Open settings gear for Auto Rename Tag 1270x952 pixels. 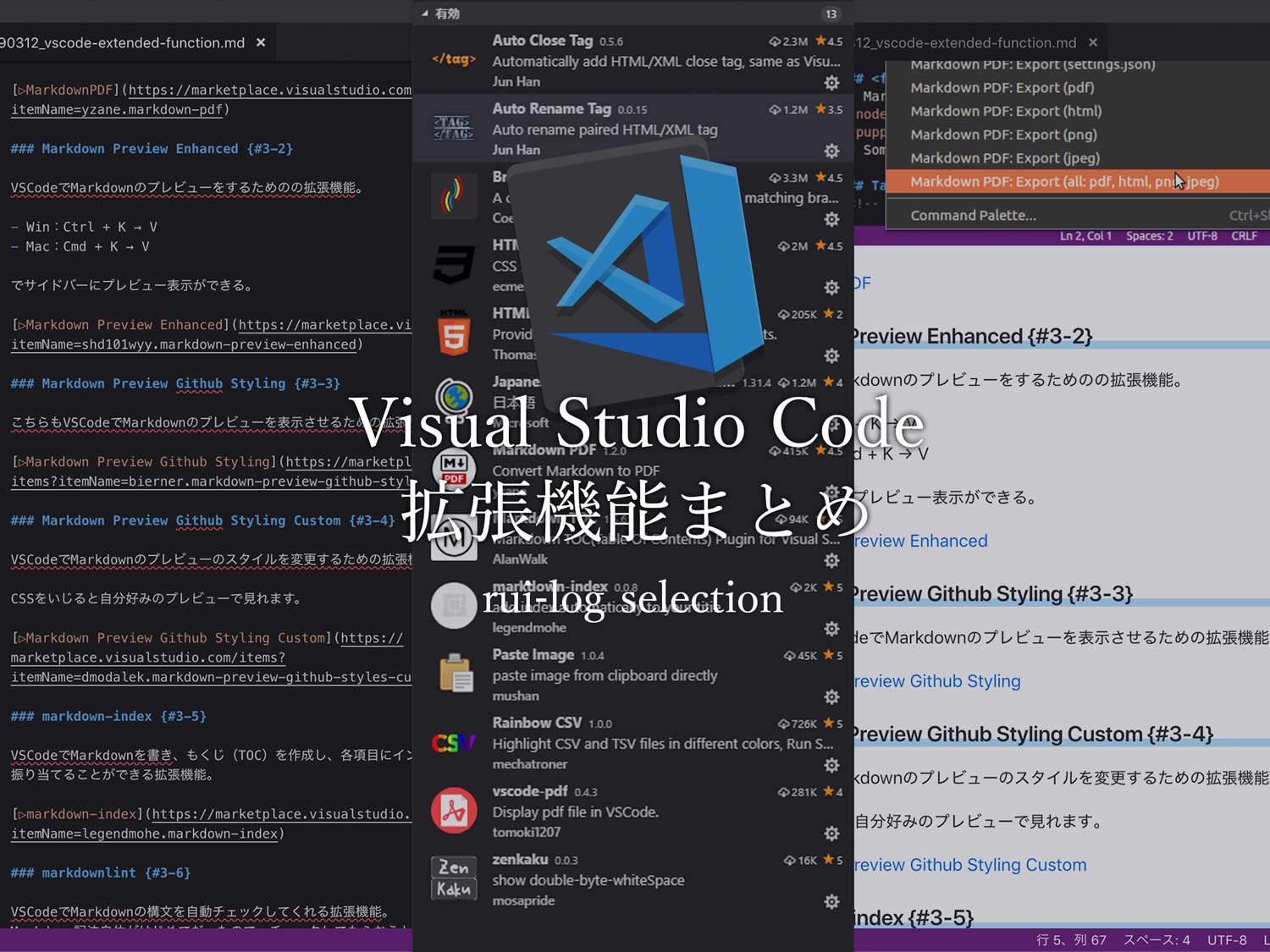(x=831, y=151)
